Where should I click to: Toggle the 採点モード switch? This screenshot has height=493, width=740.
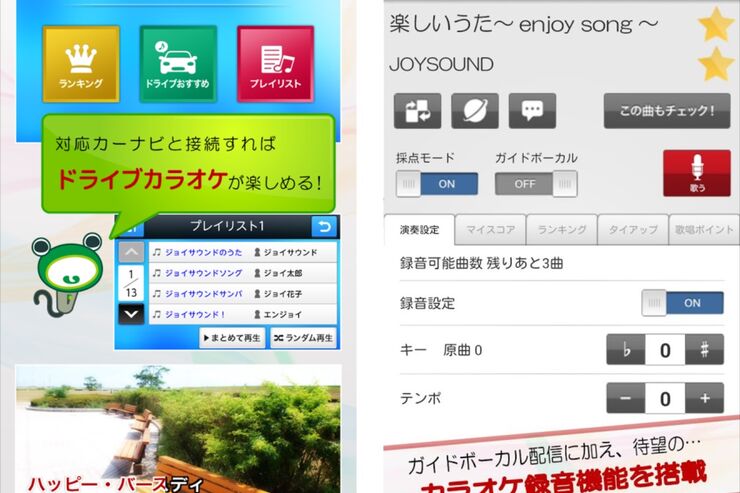click(437, 184)
